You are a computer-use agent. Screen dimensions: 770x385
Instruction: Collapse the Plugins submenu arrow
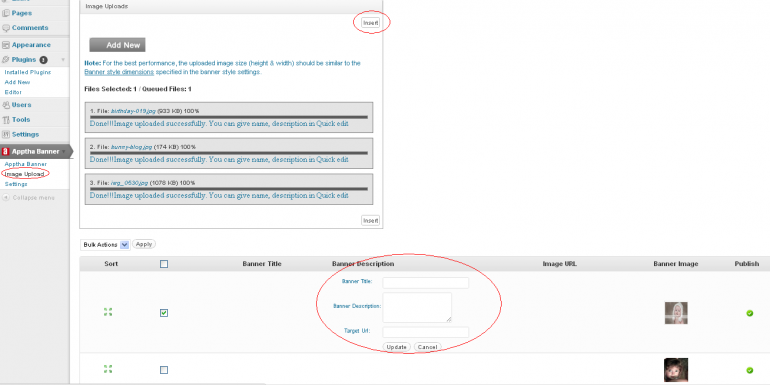[x=63, y=60]
